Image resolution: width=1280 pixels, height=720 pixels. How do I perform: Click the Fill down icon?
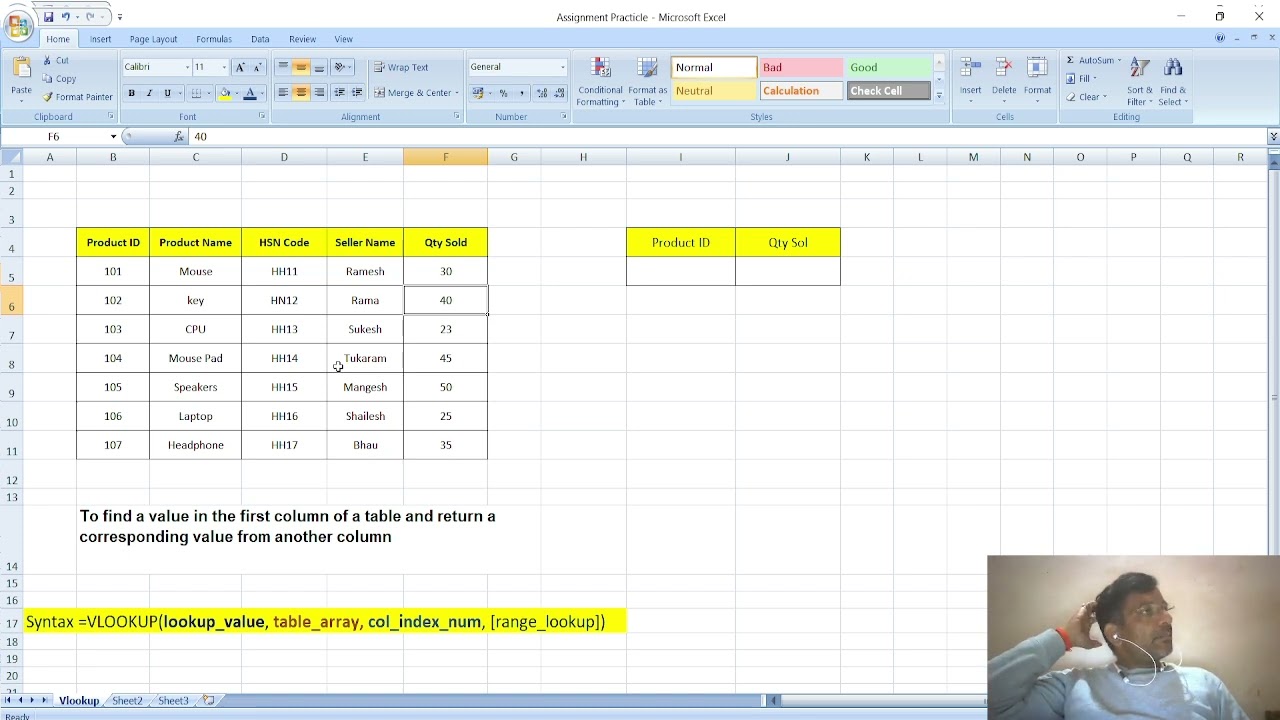pyautogui.click(x=1070, y=79)
